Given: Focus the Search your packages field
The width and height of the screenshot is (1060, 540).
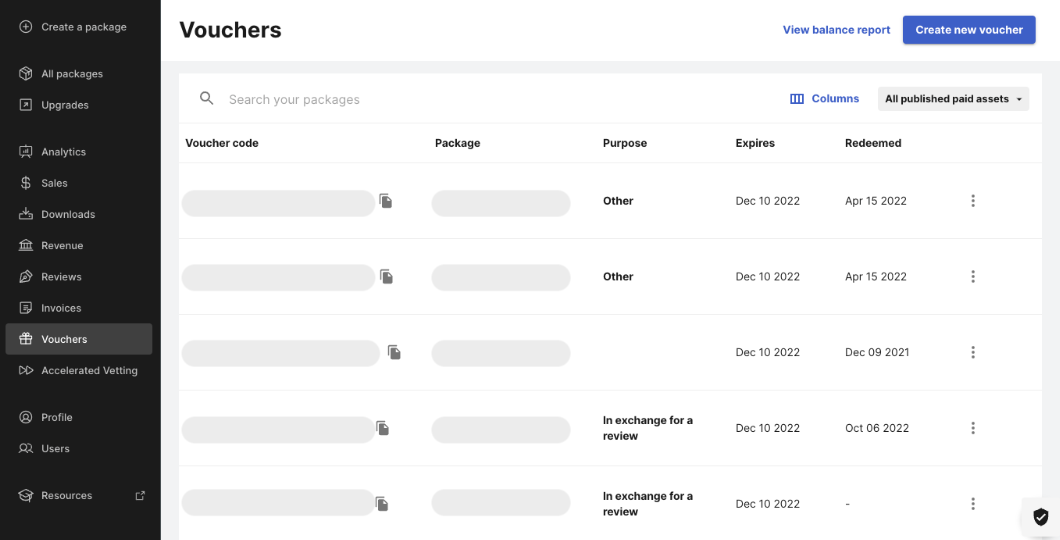Looking at the screenshot, I should [x=473, y=99].
